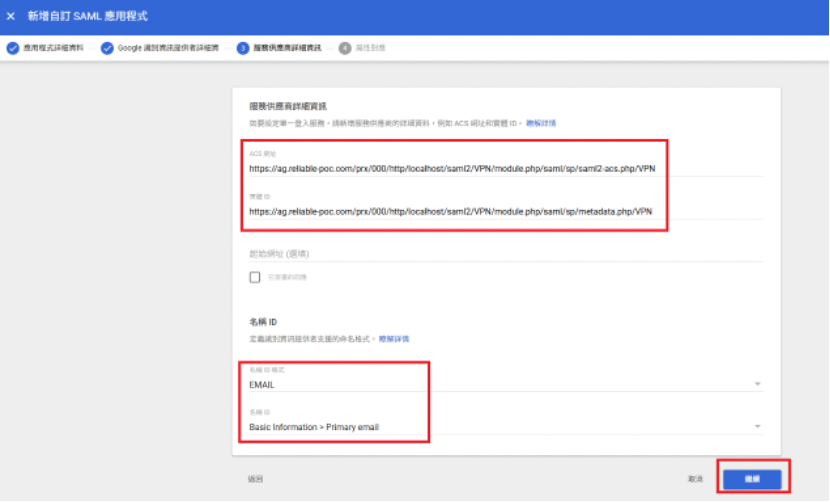Go to the Google identity provider details step
The image size is (830, 502).
(168, 48)
